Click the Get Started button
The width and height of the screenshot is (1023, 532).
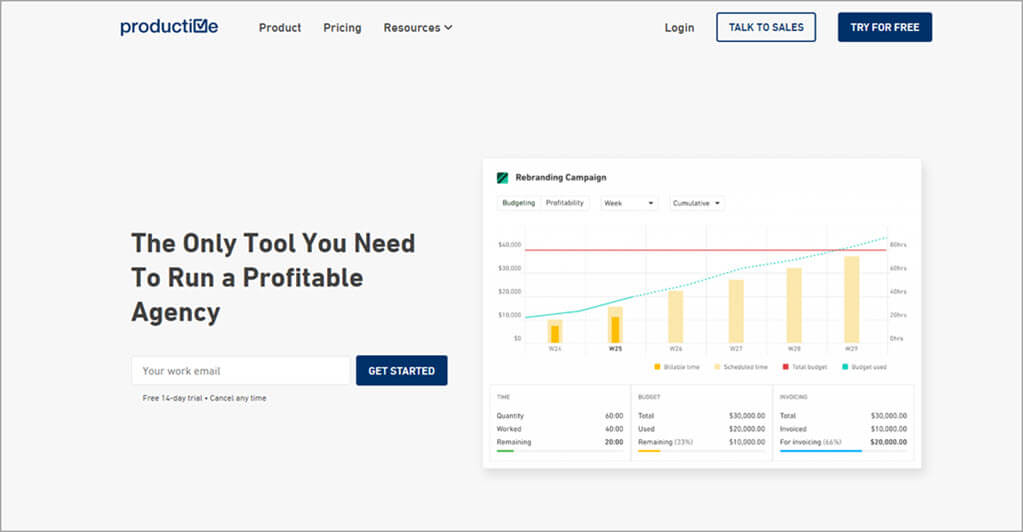coord(401,371)
